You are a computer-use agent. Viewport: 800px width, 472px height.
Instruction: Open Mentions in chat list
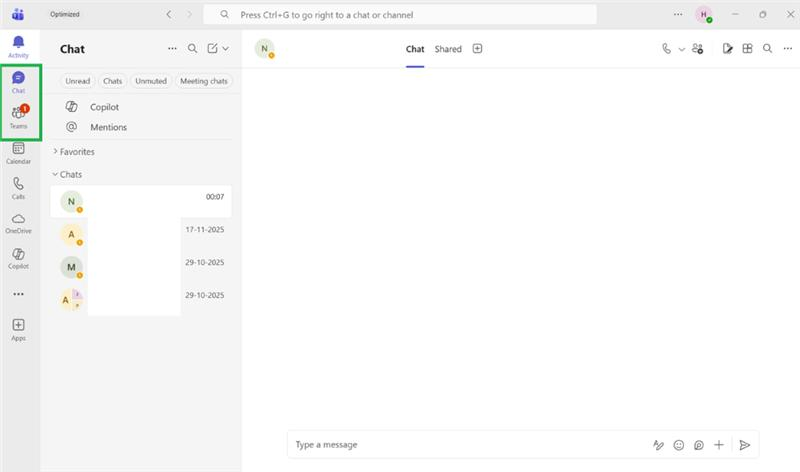tap(141, 127)
